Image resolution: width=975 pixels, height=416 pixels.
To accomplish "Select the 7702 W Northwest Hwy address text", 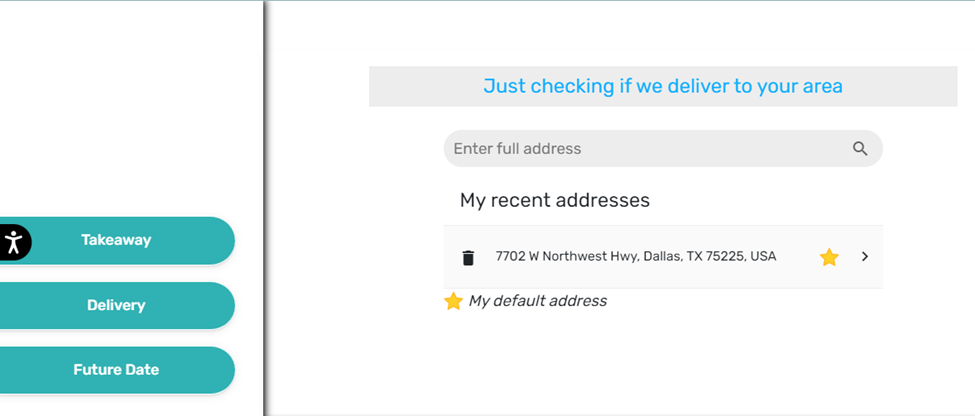I will click(635, 257).
